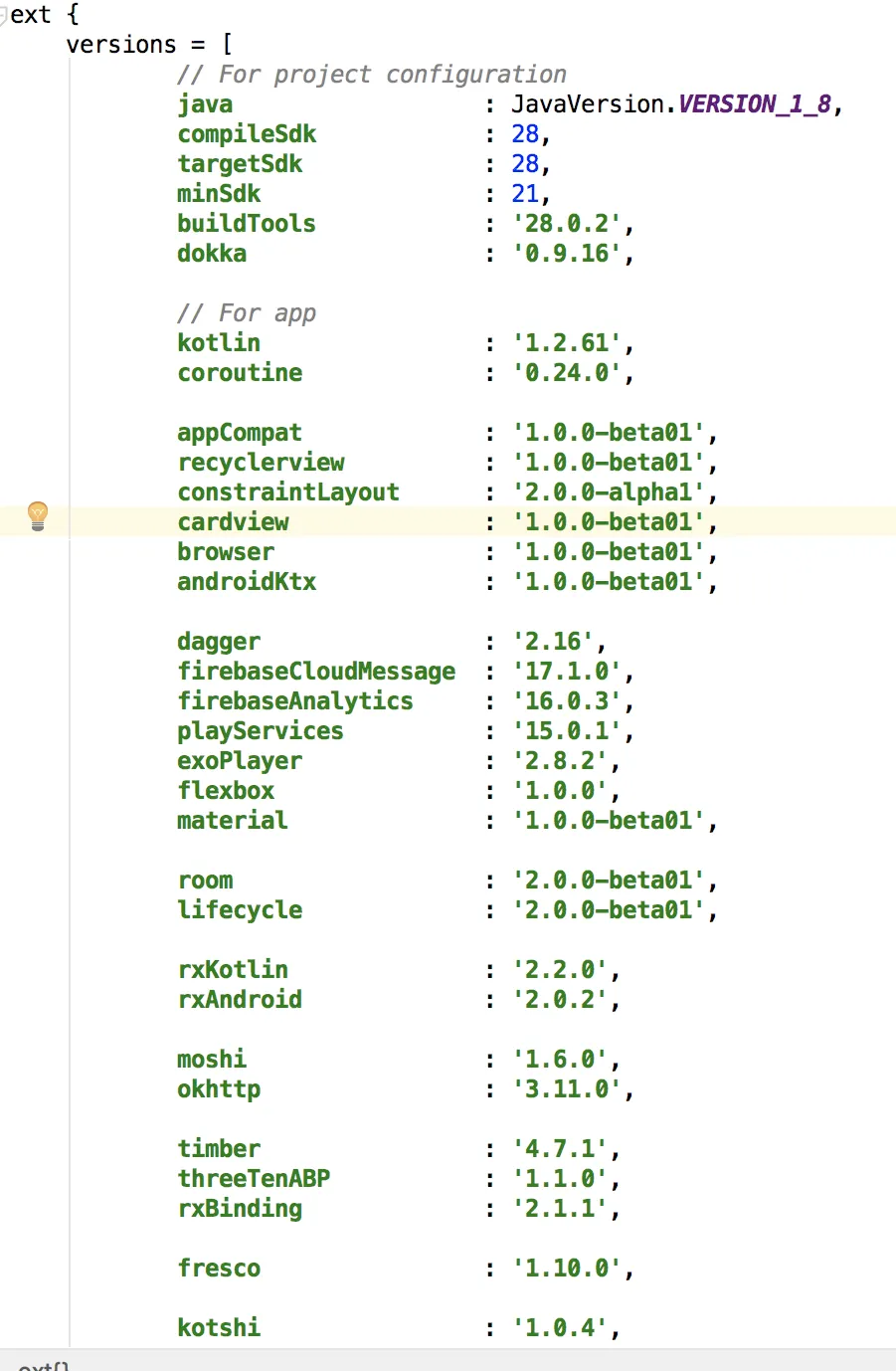Screen dimensions: 896x1371
Task: Click the highlighted 'cardview' key
Action: 233,522
